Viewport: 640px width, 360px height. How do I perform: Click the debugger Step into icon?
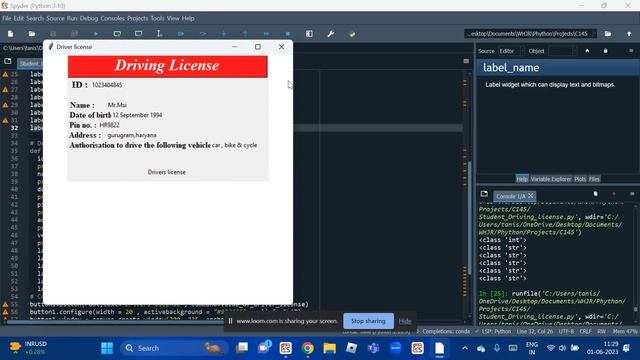tap(224, 34)
